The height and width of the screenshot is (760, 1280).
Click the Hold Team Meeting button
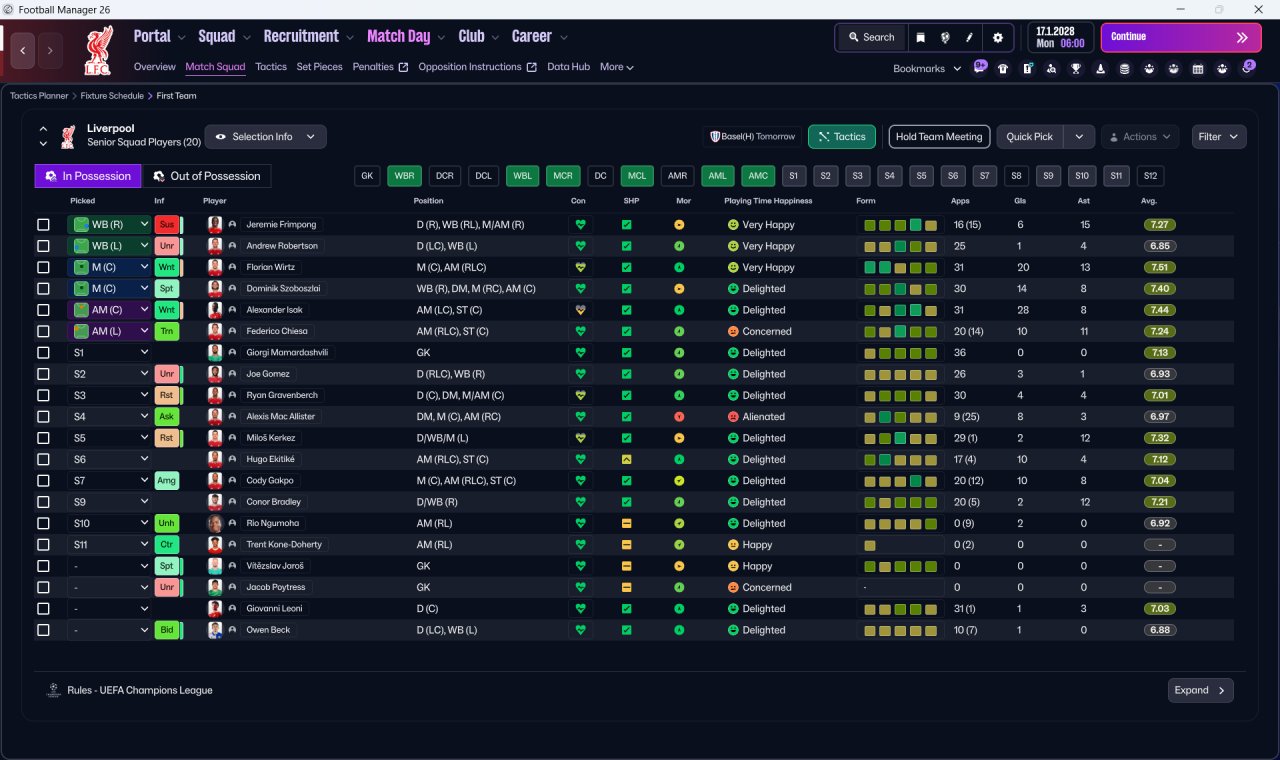(x=939, y=137)
